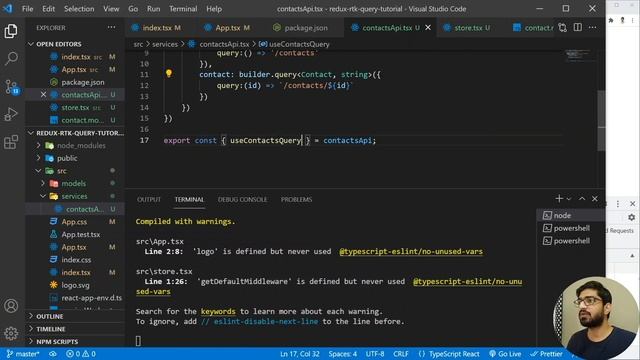Go to line via Ln 17, Col 32
Image resolution: width=640 pixels, height=360 pixels.
[300, 354]
